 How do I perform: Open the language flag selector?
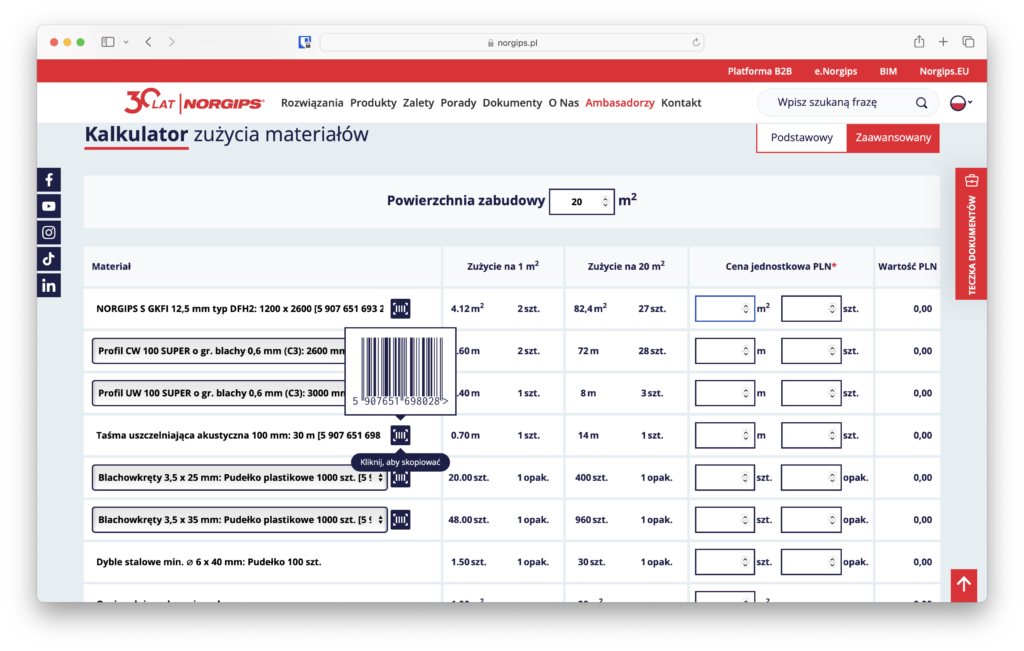960,103
